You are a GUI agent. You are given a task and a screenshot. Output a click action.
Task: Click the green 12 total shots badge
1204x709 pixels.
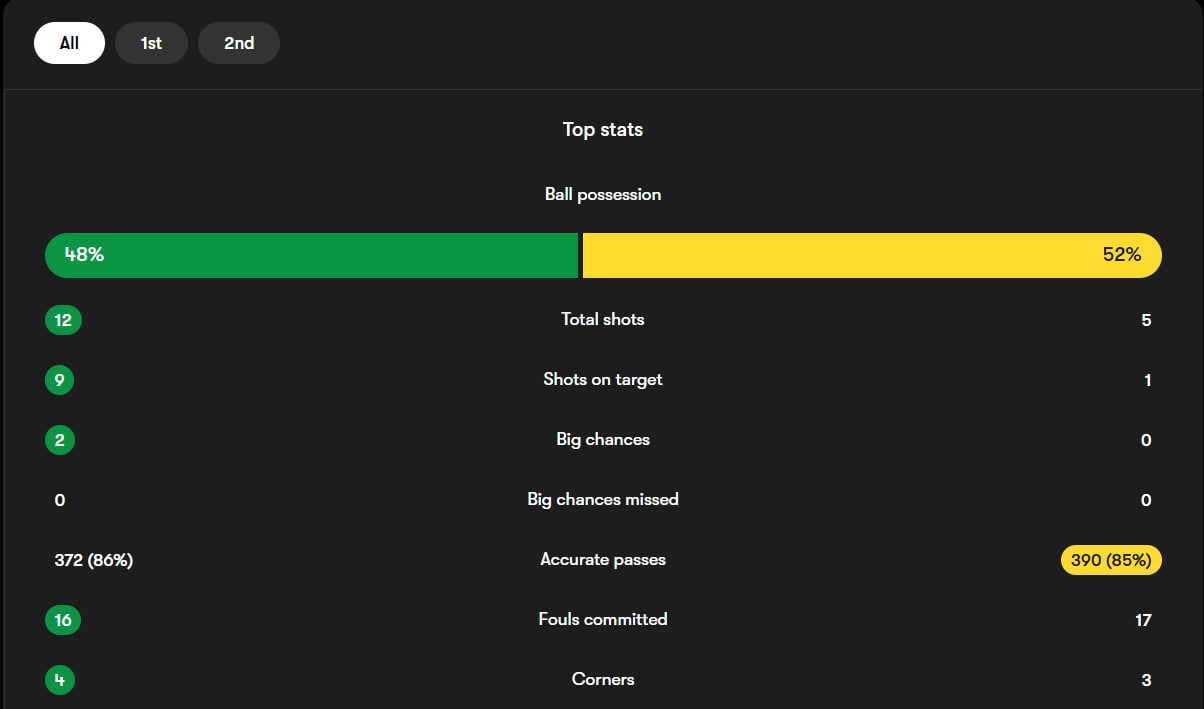pos(63,320)
